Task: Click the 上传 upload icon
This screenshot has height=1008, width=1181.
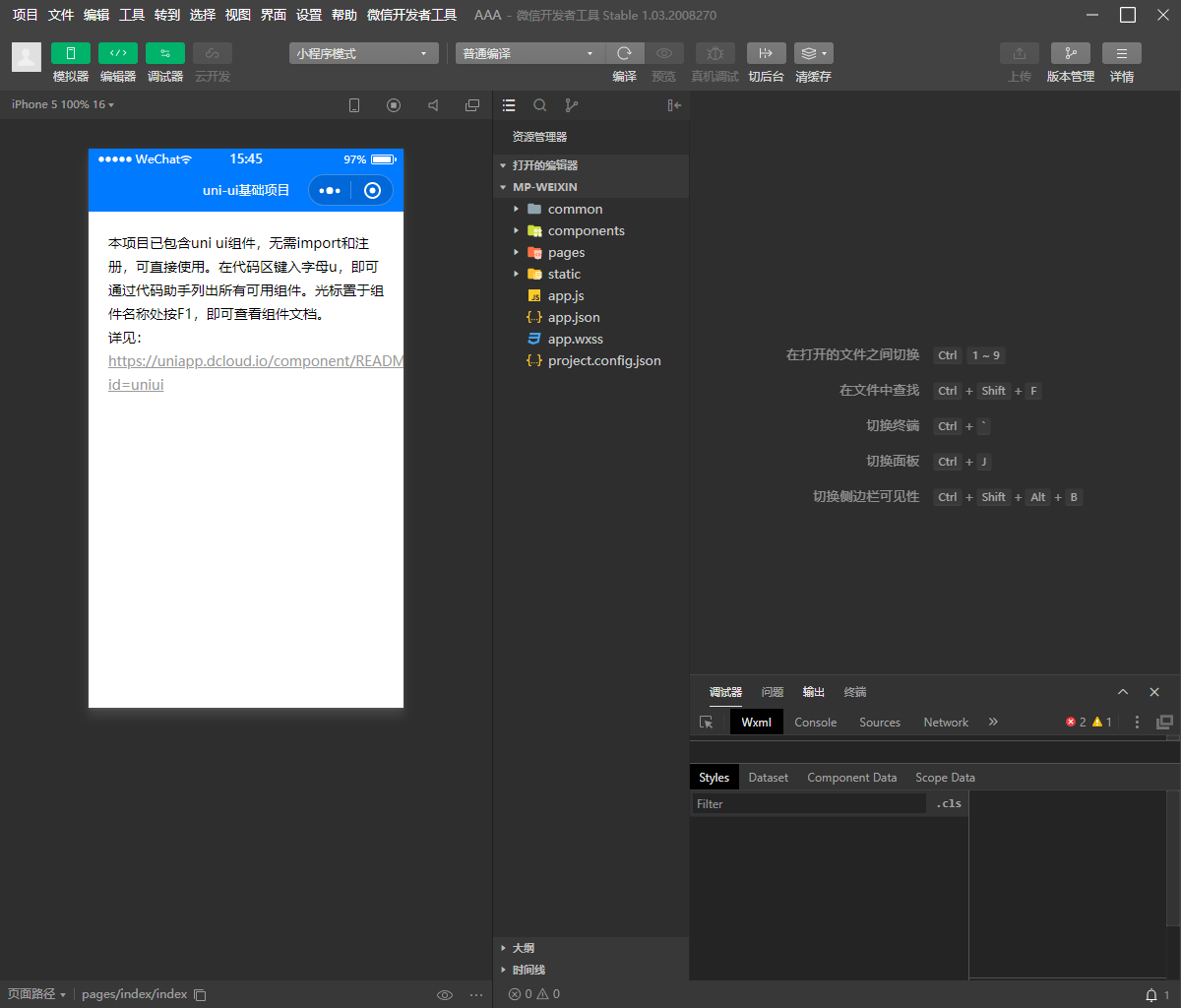Action: coord(1020,53)
